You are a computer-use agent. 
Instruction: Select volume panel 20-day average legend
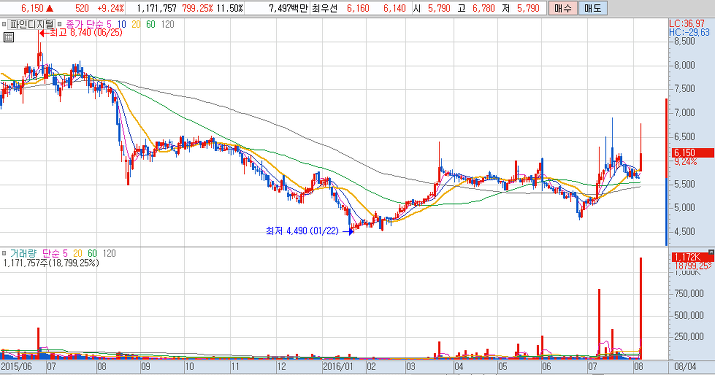[x=78, y=253]
